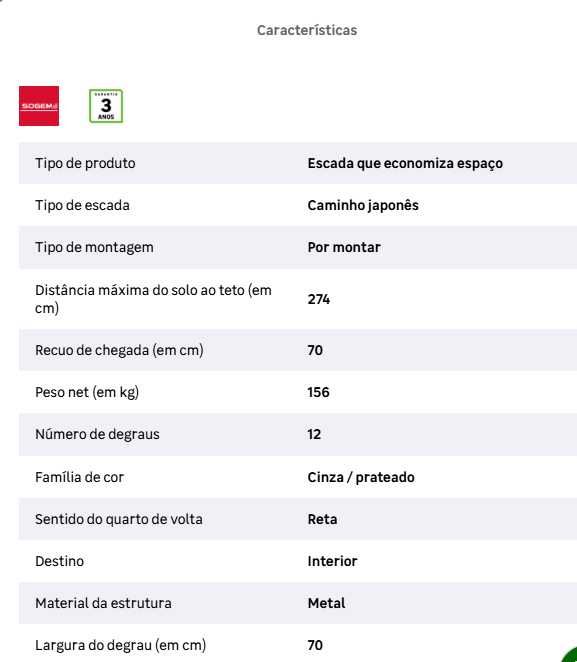Click the Peso net value 156
Viewport: 577px width, 662px height.
[x=318, y=392]
